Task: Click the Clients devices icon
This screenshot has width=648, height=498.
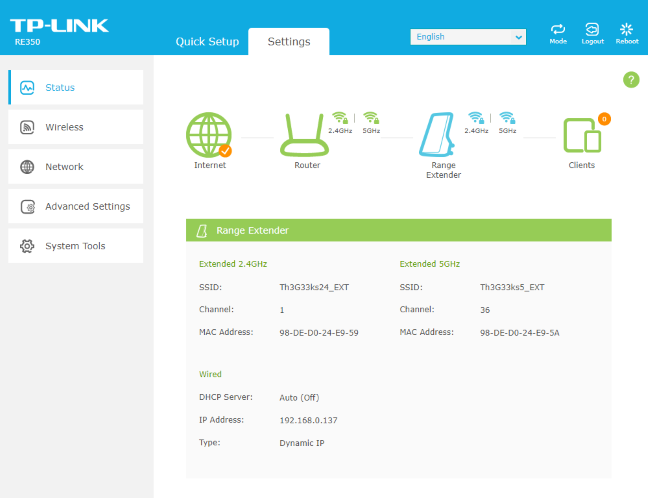Action: [582, 136]
